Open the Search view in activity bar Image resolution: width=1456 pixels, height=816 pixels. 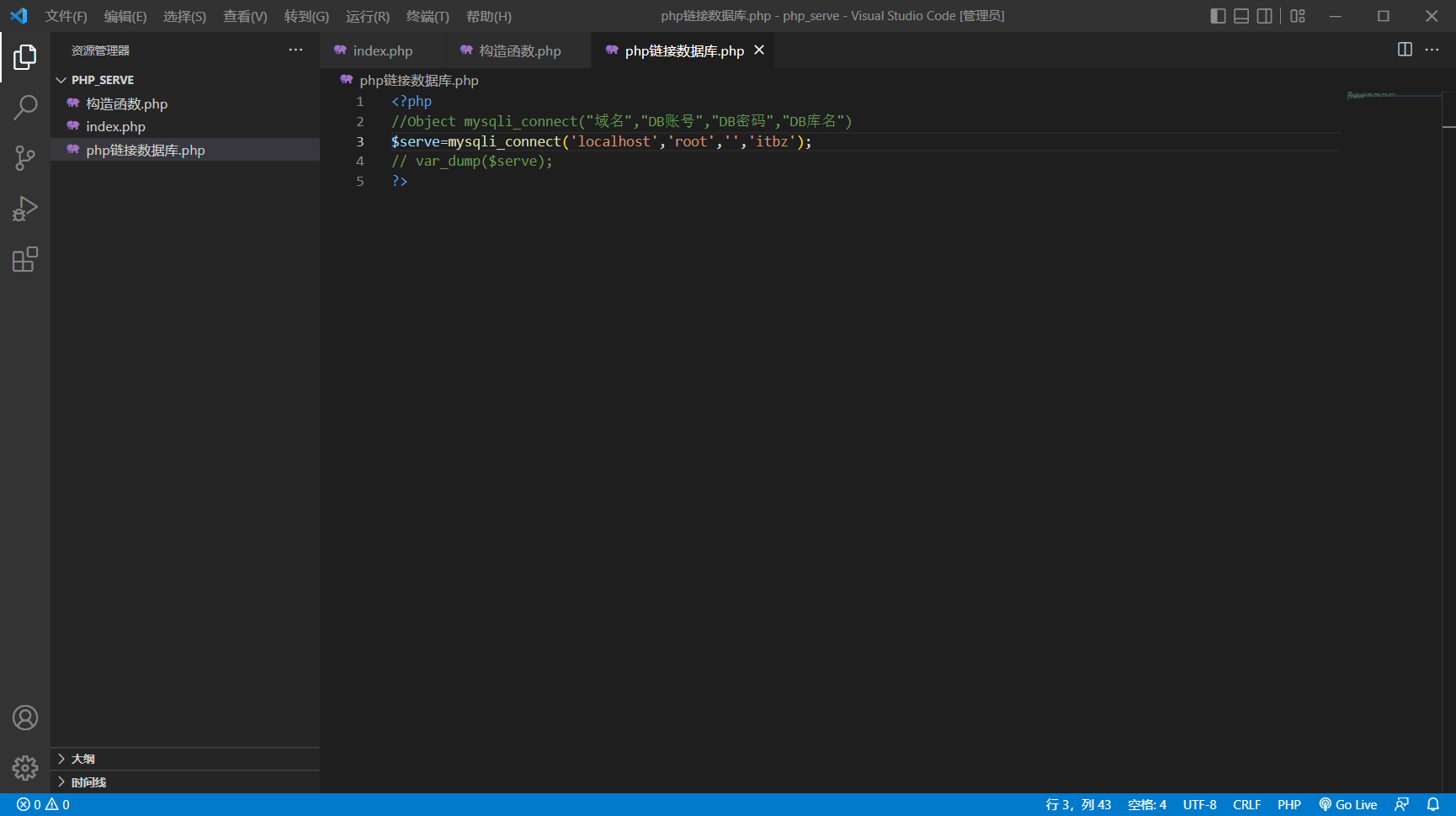pyautogui.click(x=25, y=108)
